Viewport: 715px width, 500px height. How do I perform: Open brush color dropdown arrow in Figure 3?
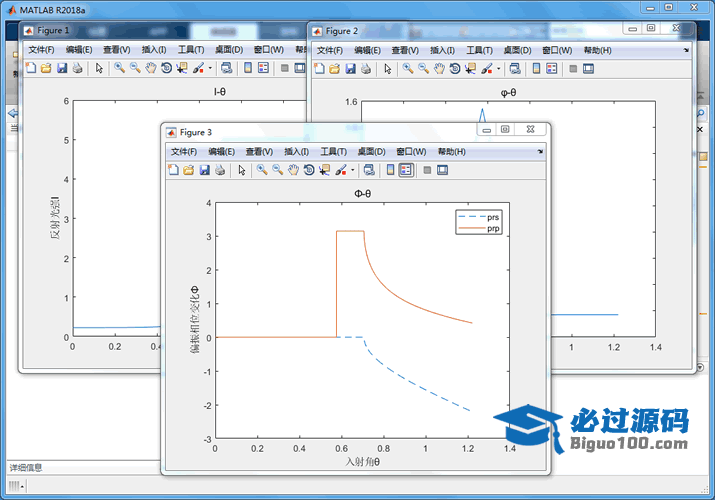pyautogui.click(x=352, y=170)
